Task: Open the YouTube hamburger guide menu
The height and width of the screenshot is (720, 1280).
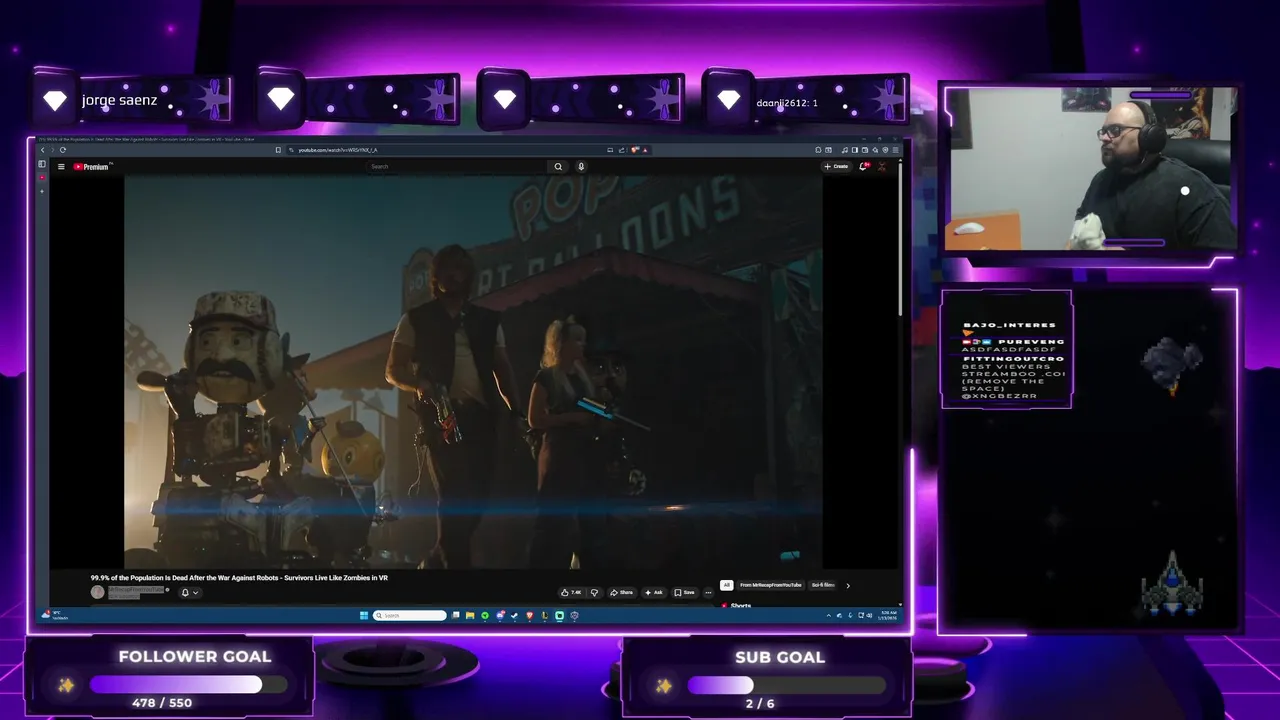Action: (61, 167)
